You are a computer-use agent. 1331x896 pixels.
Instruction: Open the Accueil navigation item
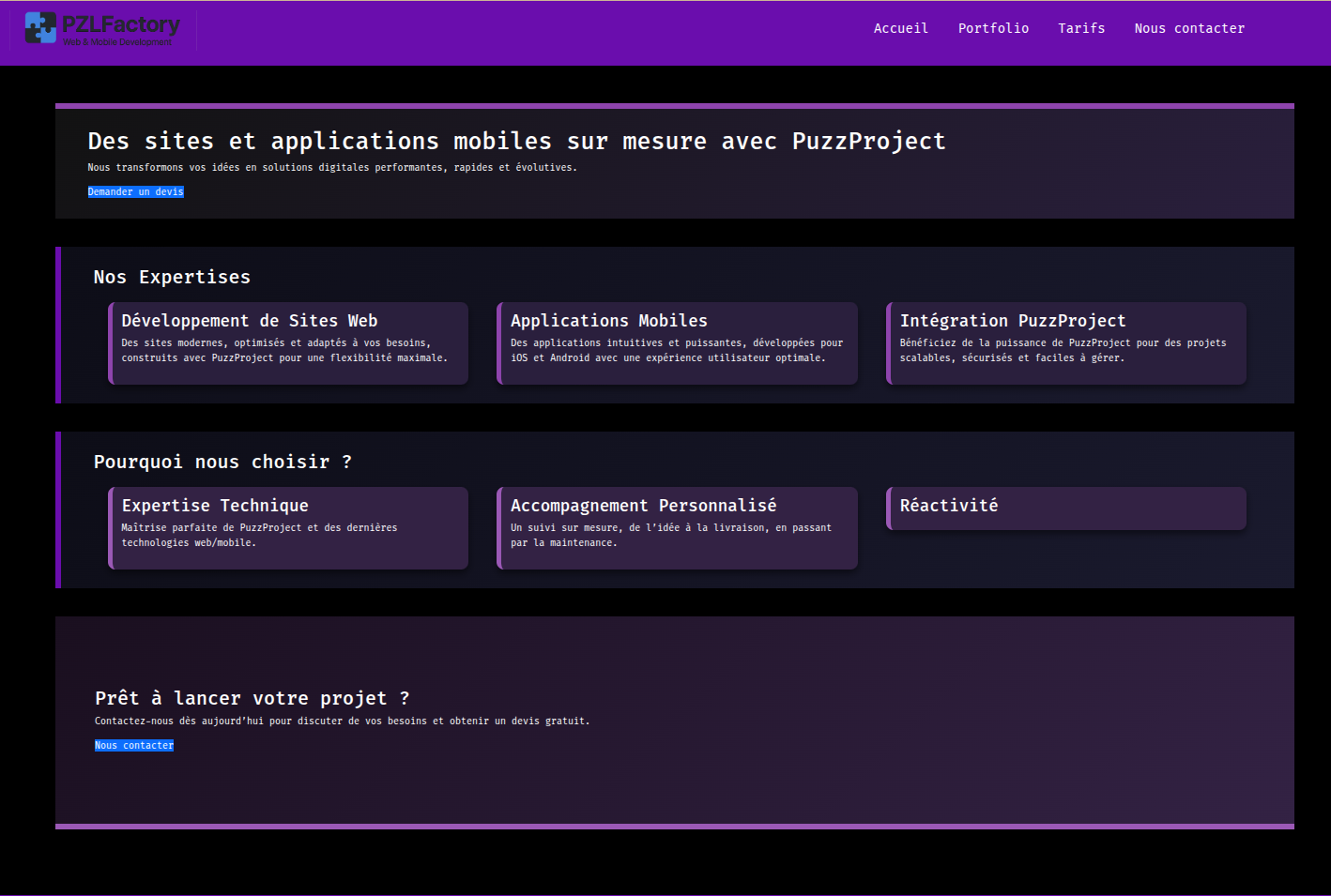coord(900,28)
